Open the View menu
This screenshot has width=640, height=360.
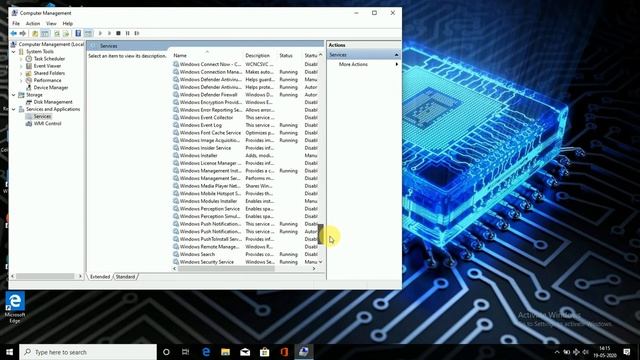[x=51, y=24]
